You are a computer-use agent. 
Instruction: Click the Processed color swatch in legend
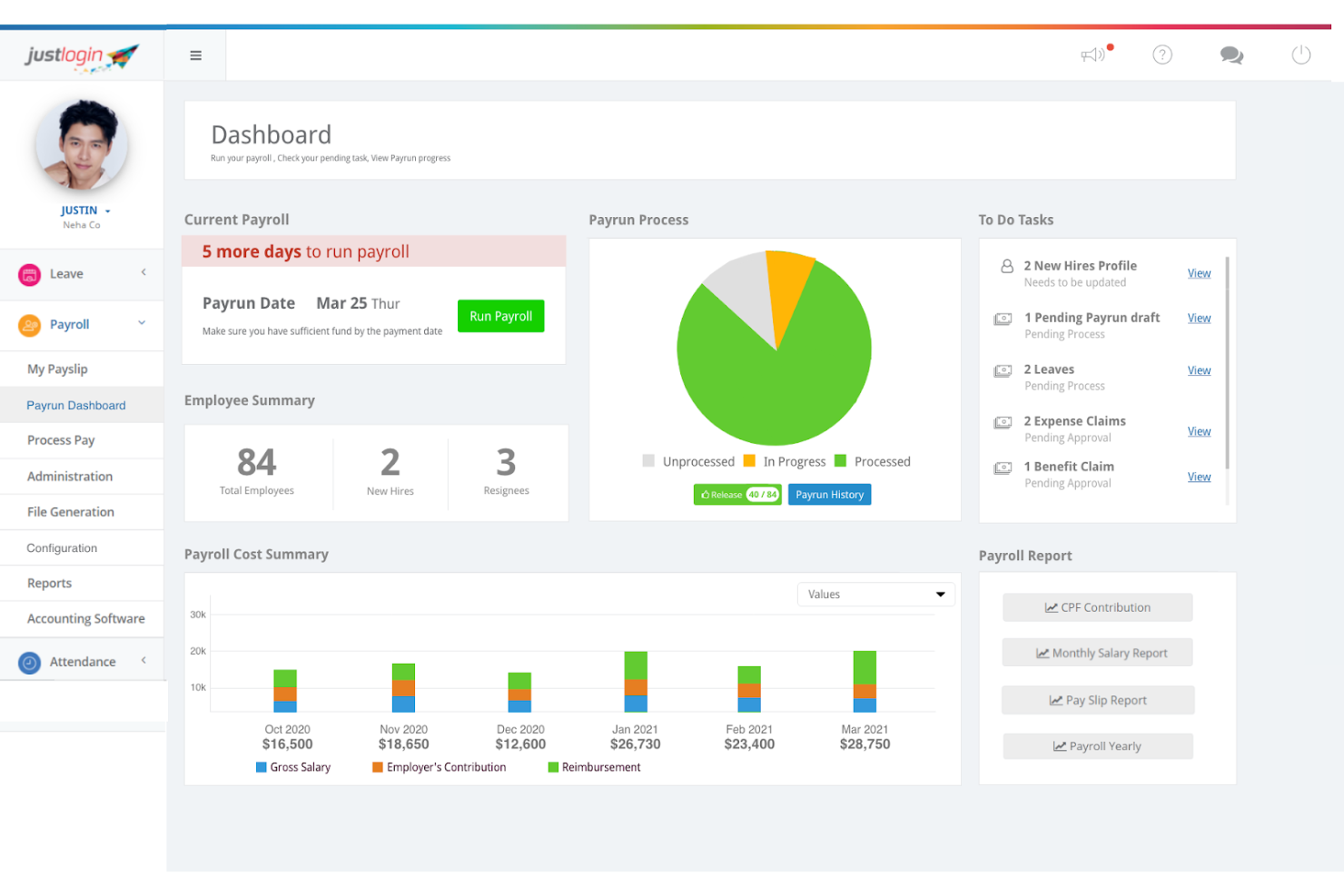pyautogui.click(x=840, y=461)
